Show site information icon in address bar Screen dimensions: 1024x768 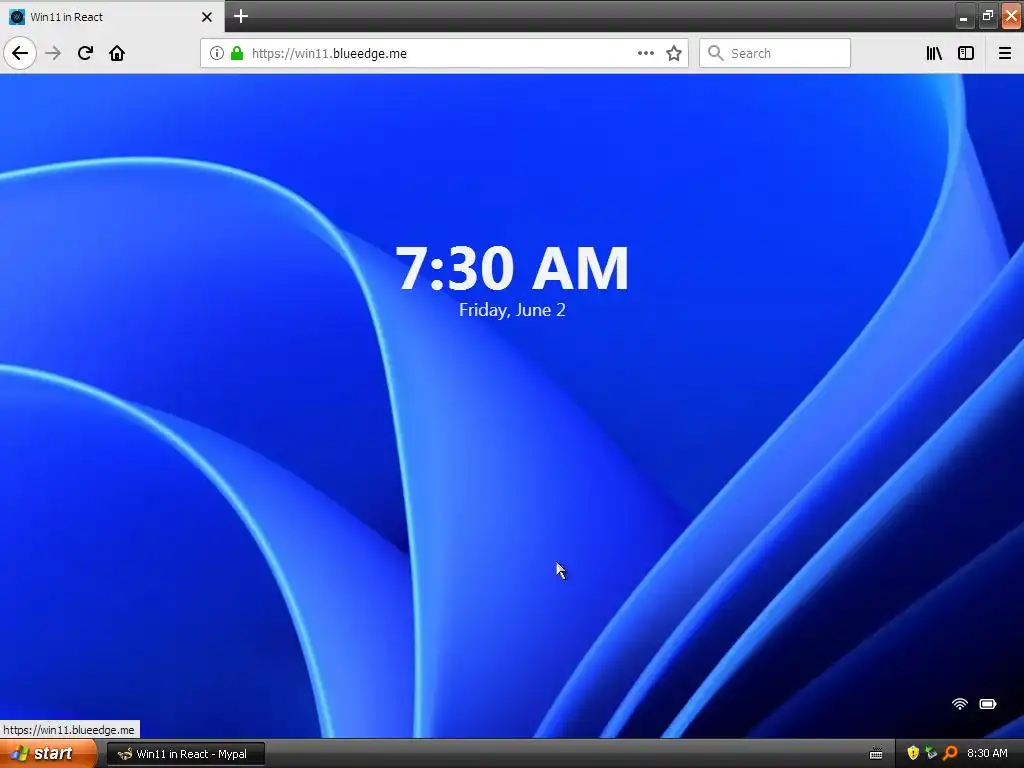(216, 53)
